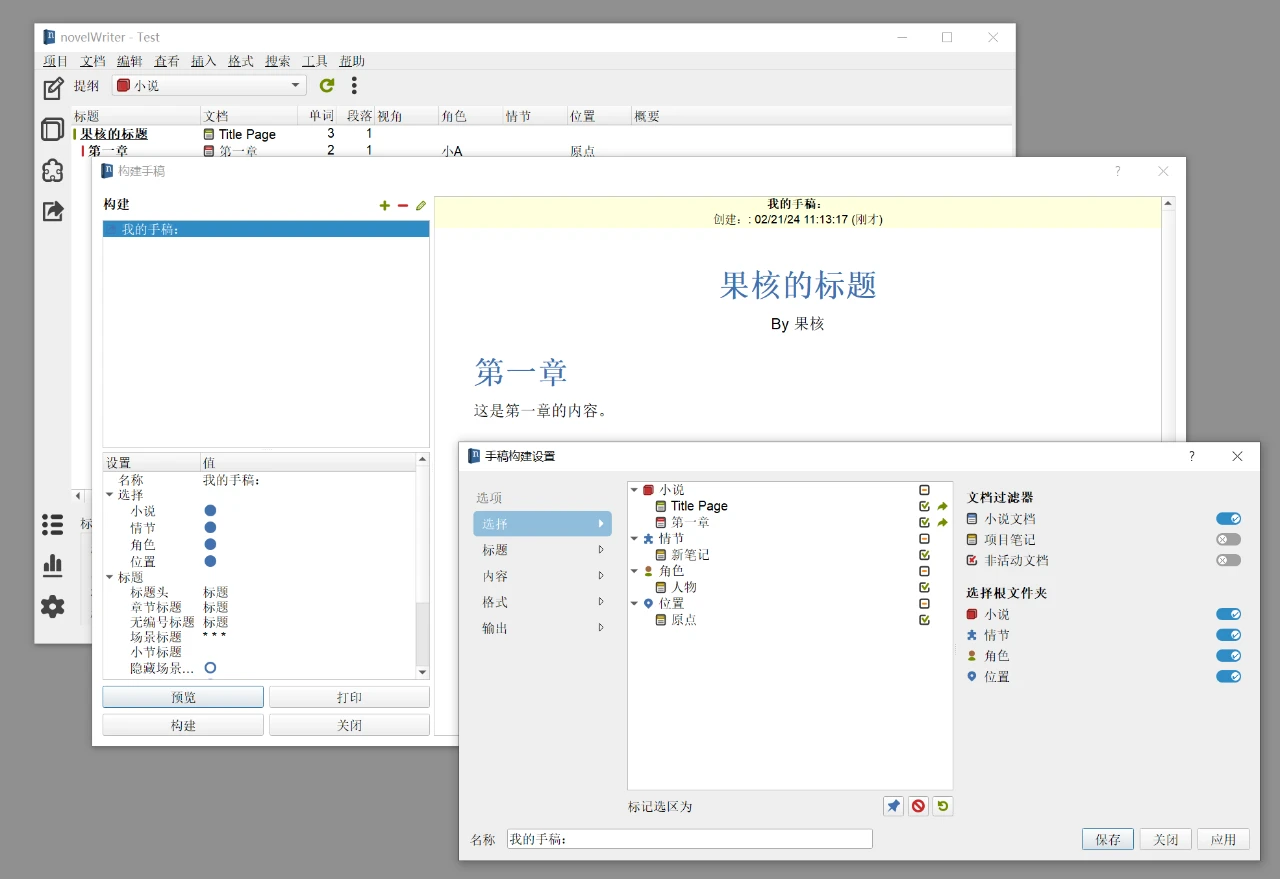This screenshot has height=879, width=1280.
Task: Collapse the 标题 group in build settings list
Action: point(110,577)
